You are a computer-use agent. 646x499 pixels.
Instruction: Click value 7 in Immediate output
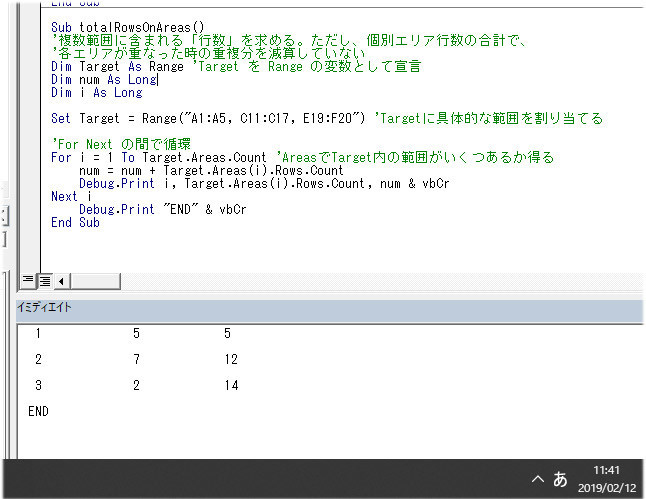[x=136, y=359]
